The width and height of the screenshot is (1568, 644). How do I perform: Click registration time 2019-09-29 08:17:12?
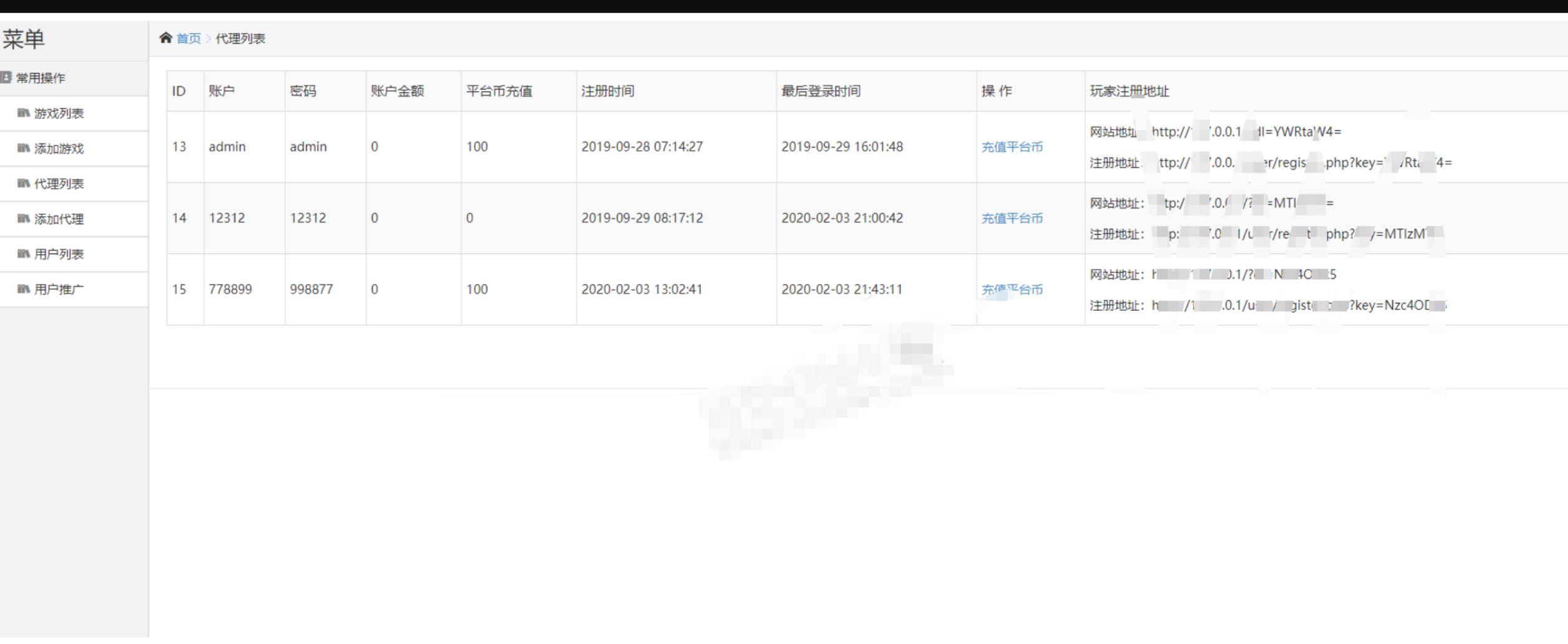click(x=642, y=218)
